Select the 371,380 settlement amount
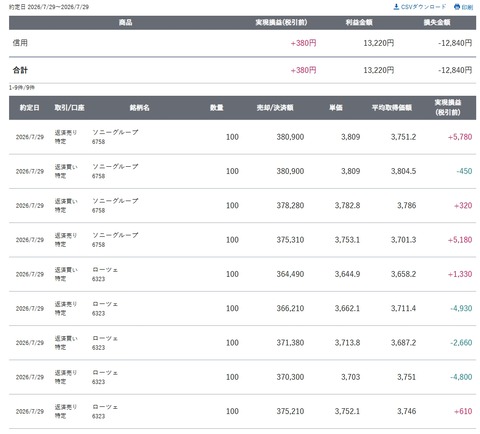Image resolution: width=480 pixels, height=434 pixels. (290, 343)
